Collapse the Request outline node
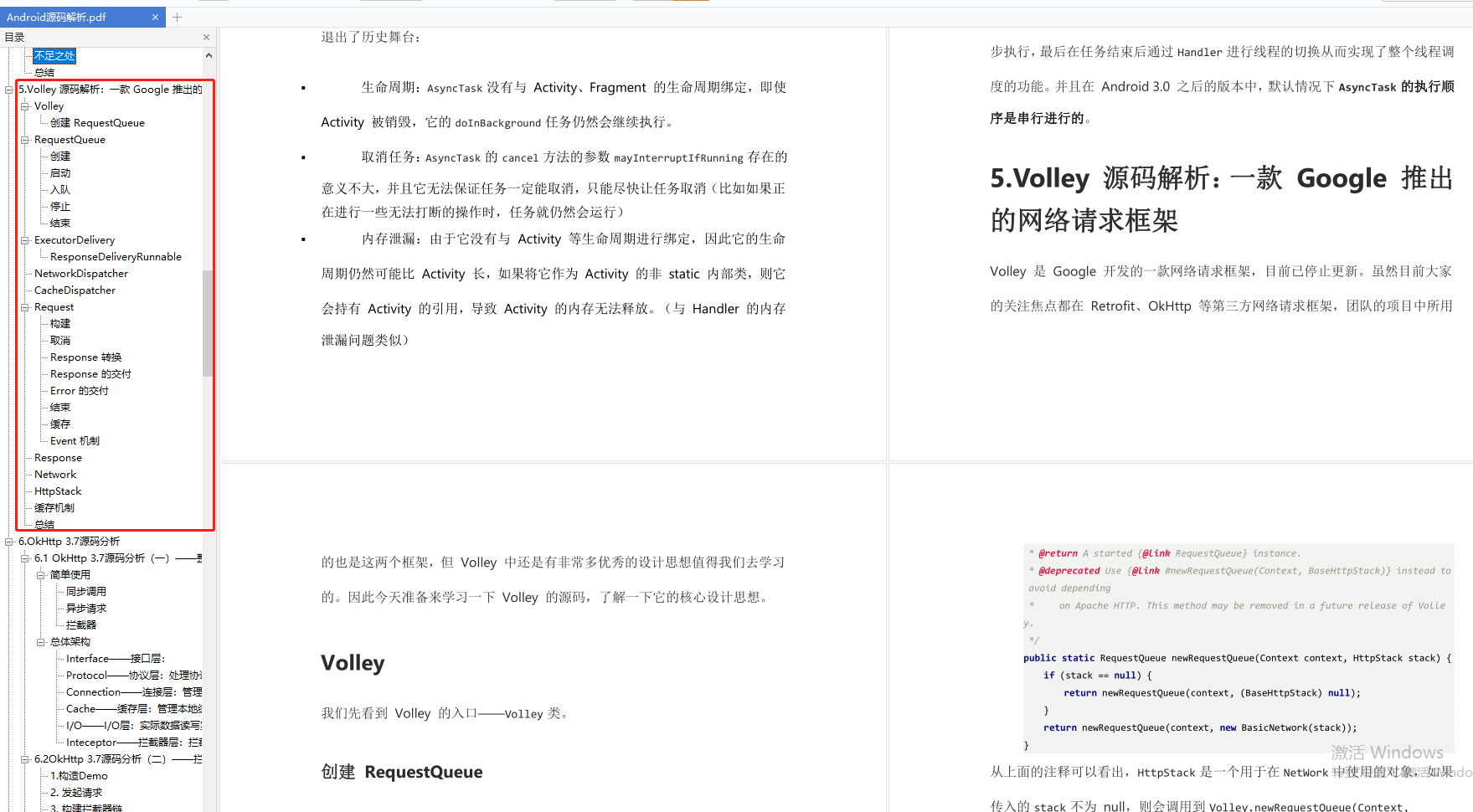 click(25, 307)
